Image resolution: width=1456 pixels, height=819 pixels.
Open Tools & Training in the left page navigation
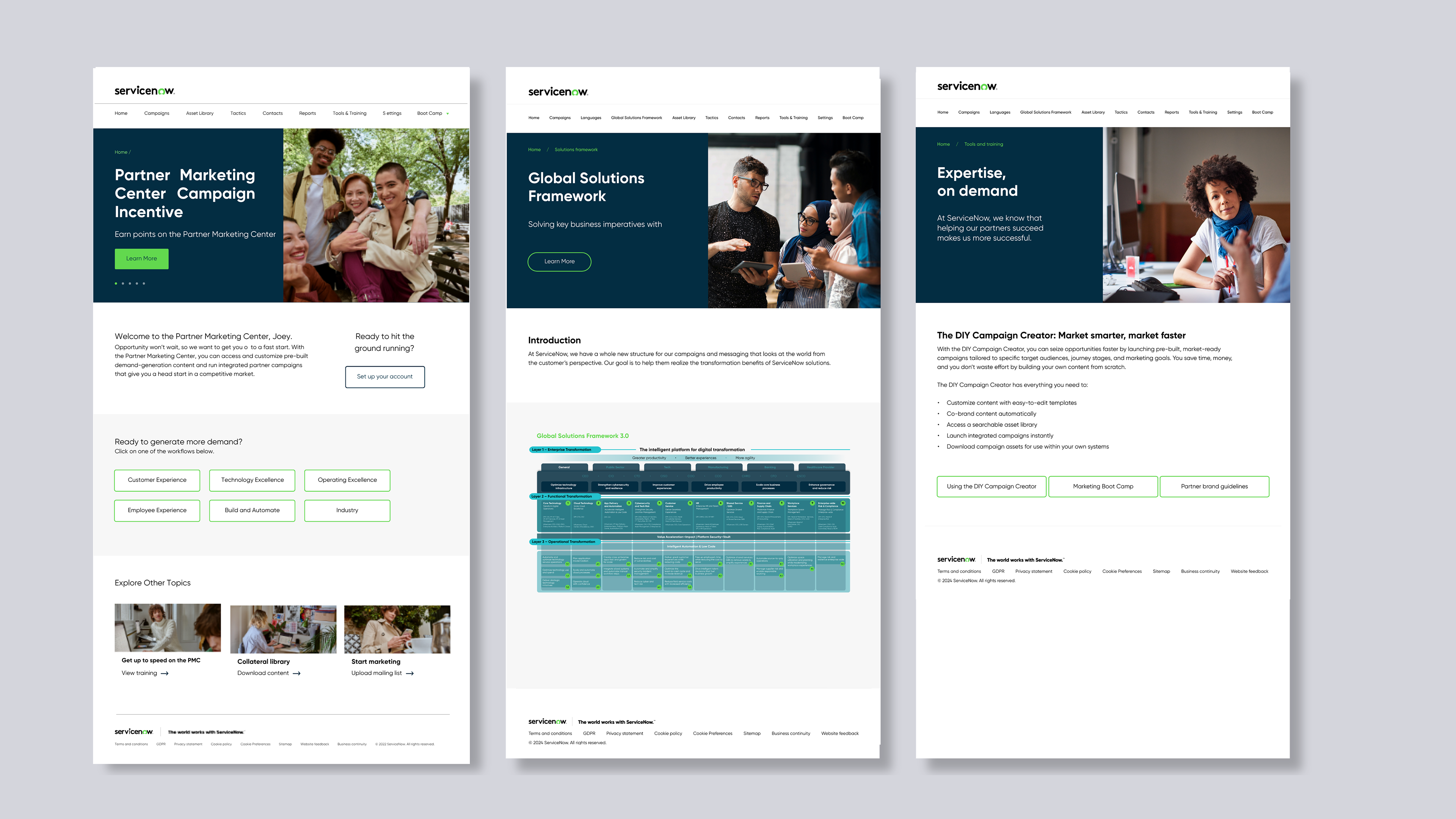[349, 113]
